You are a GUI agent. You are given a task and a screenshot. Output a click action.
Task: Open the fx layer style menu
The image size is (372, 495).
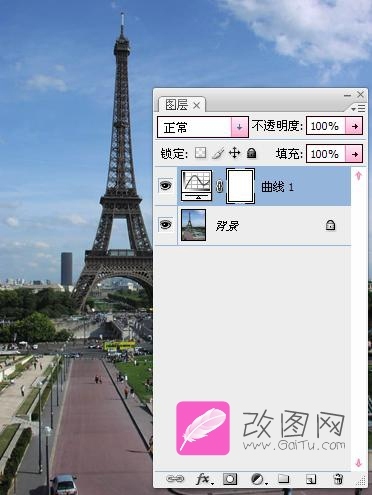click(203, 479)
